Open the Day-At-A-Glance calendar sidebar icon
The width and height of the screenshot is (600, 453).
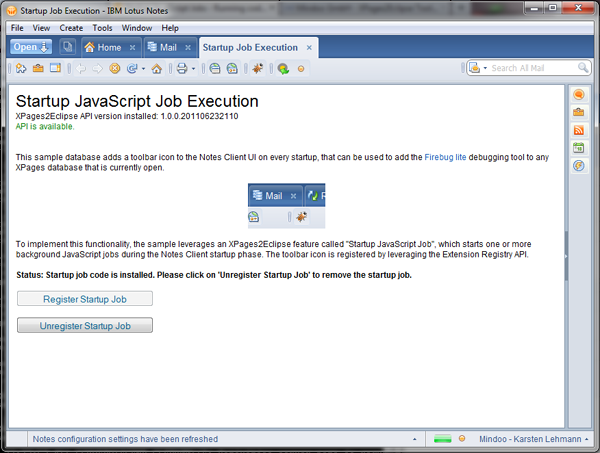tap(578, 148)
